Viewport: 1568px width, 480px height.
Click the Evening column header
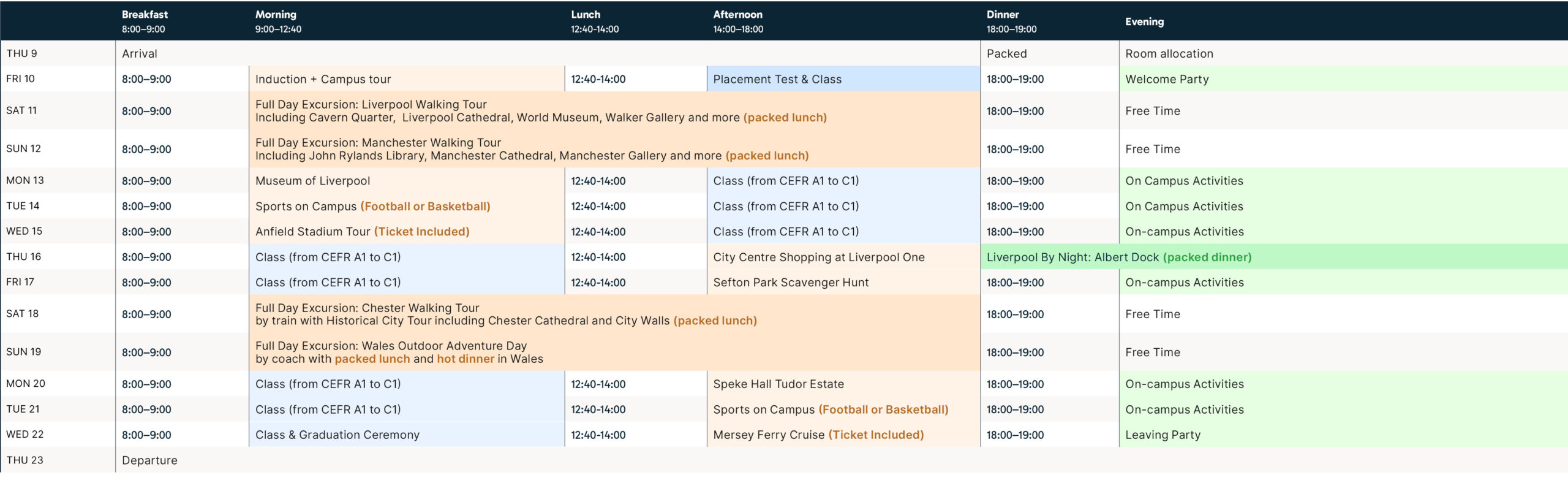pos(1144,21)
